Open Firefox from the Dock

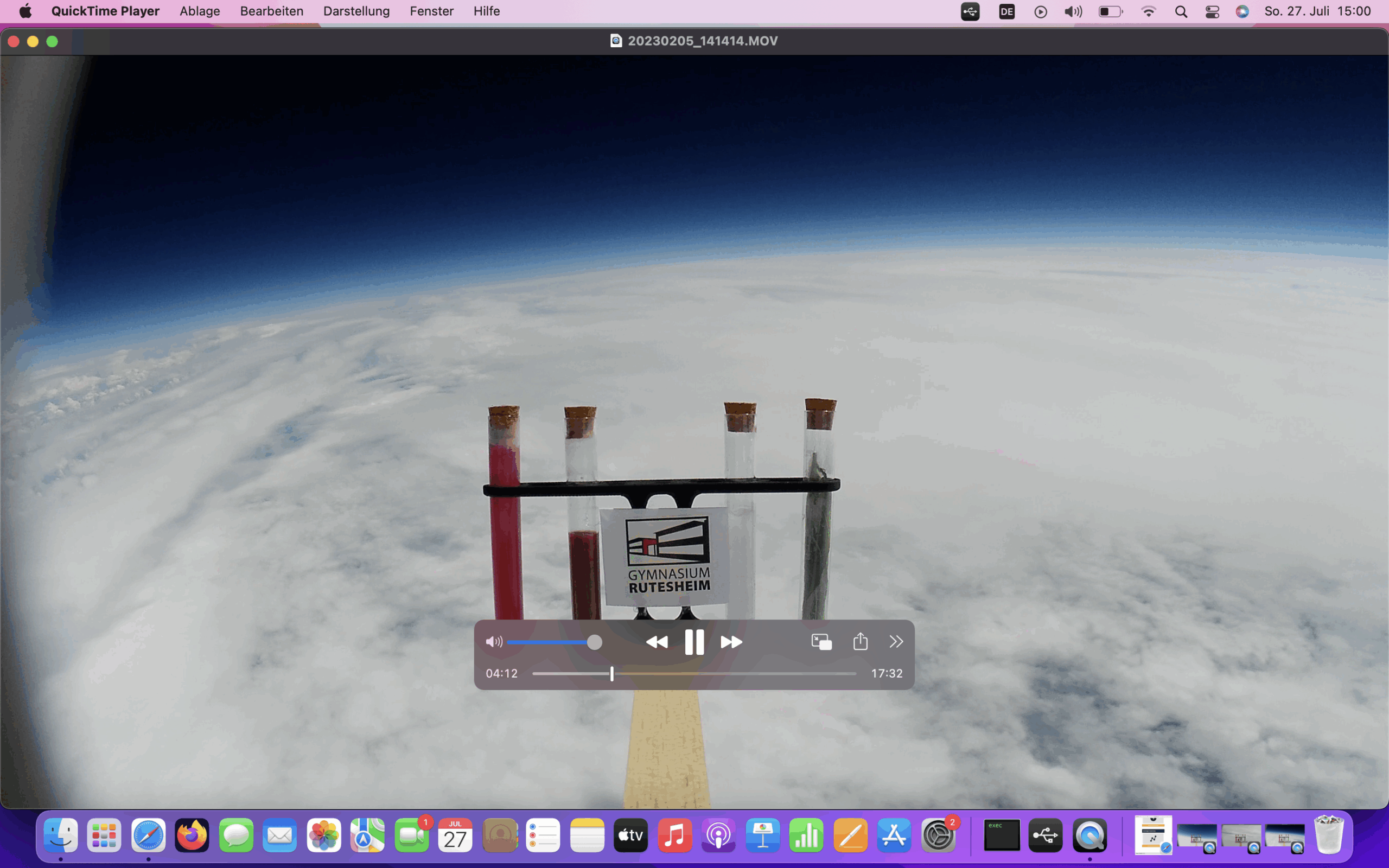pos(192,835)
